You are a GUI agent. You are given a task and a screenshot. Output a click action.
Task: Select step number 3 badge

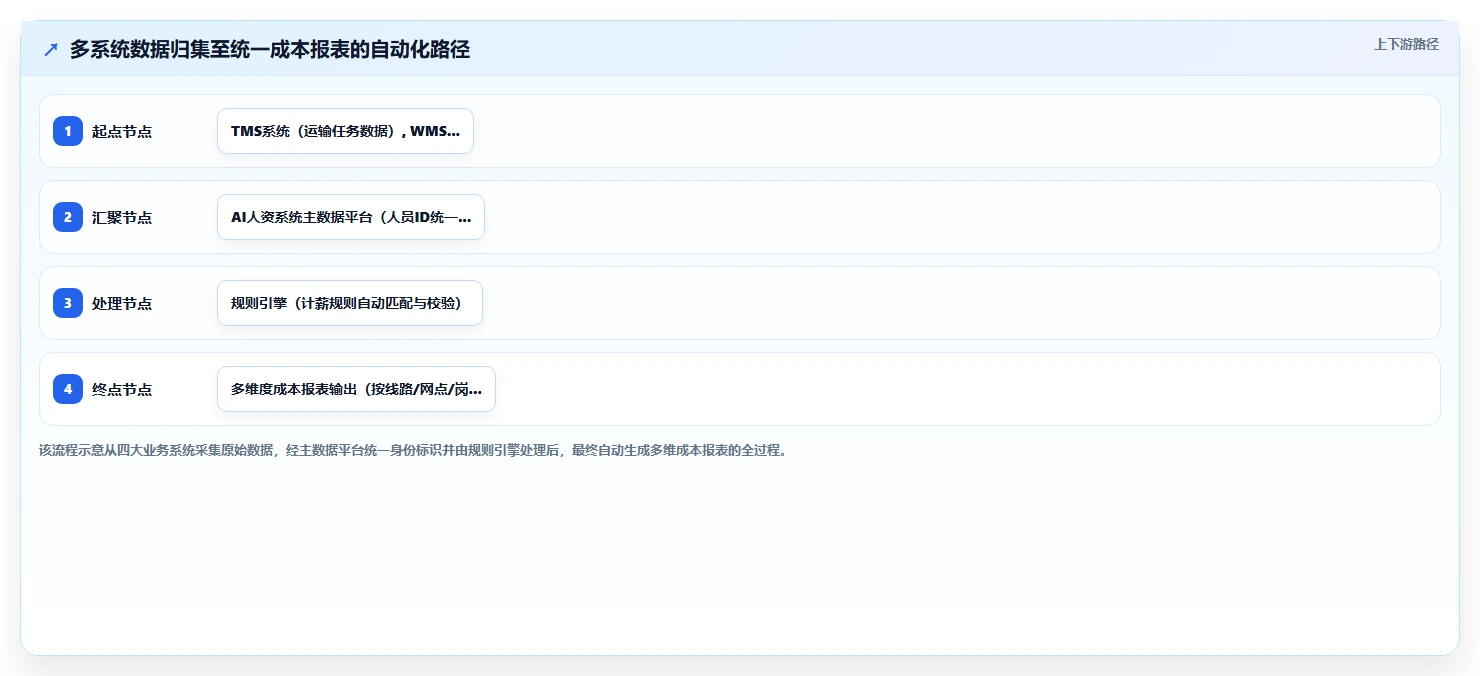[68, 303]
